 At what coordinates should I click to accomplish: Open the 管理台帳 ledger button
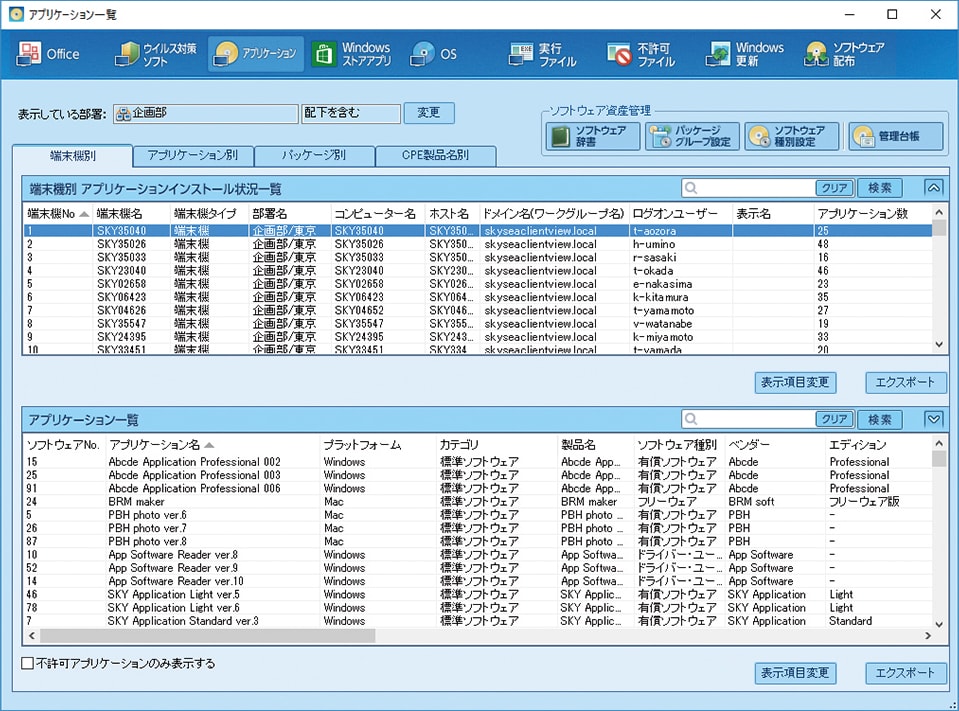click(x=896, y=136)
